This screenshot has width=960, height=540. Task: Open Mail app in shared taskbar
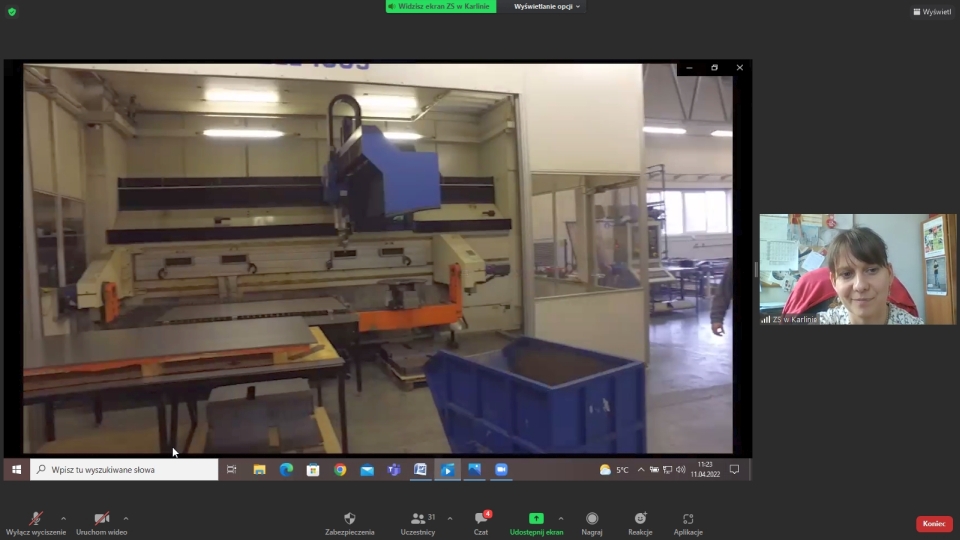(367, 470)
